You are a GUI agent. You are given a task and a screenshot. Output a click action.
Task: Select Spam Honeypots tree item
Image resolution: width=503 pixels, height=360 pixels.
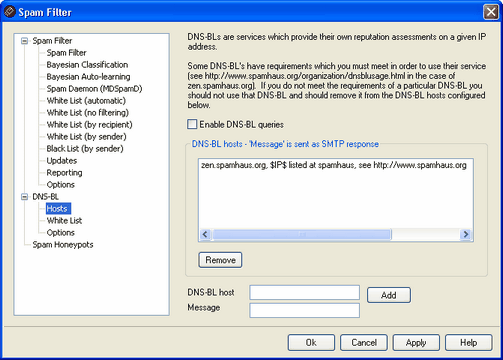click(63, 245)
